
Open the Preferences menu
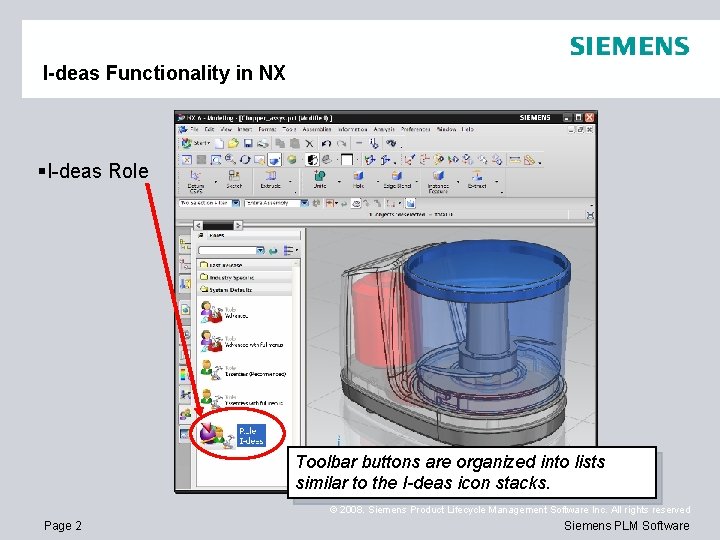(x=416, y=129)
